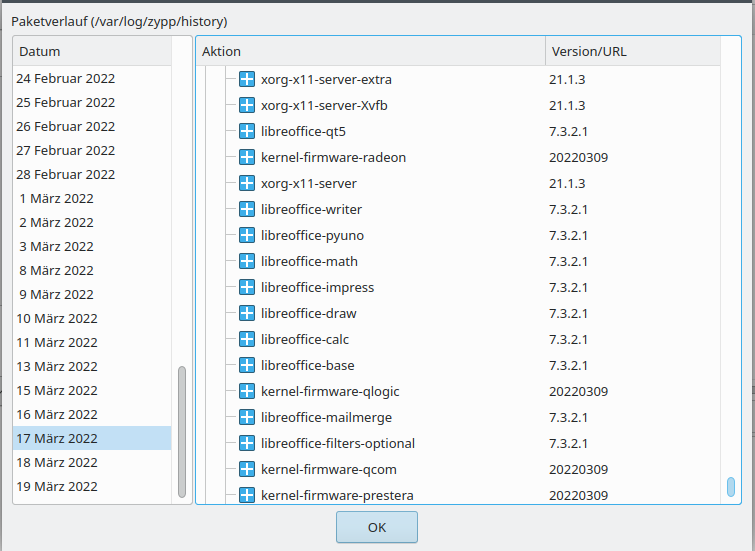Select the libreoffice-writer package name

[311, 210]
